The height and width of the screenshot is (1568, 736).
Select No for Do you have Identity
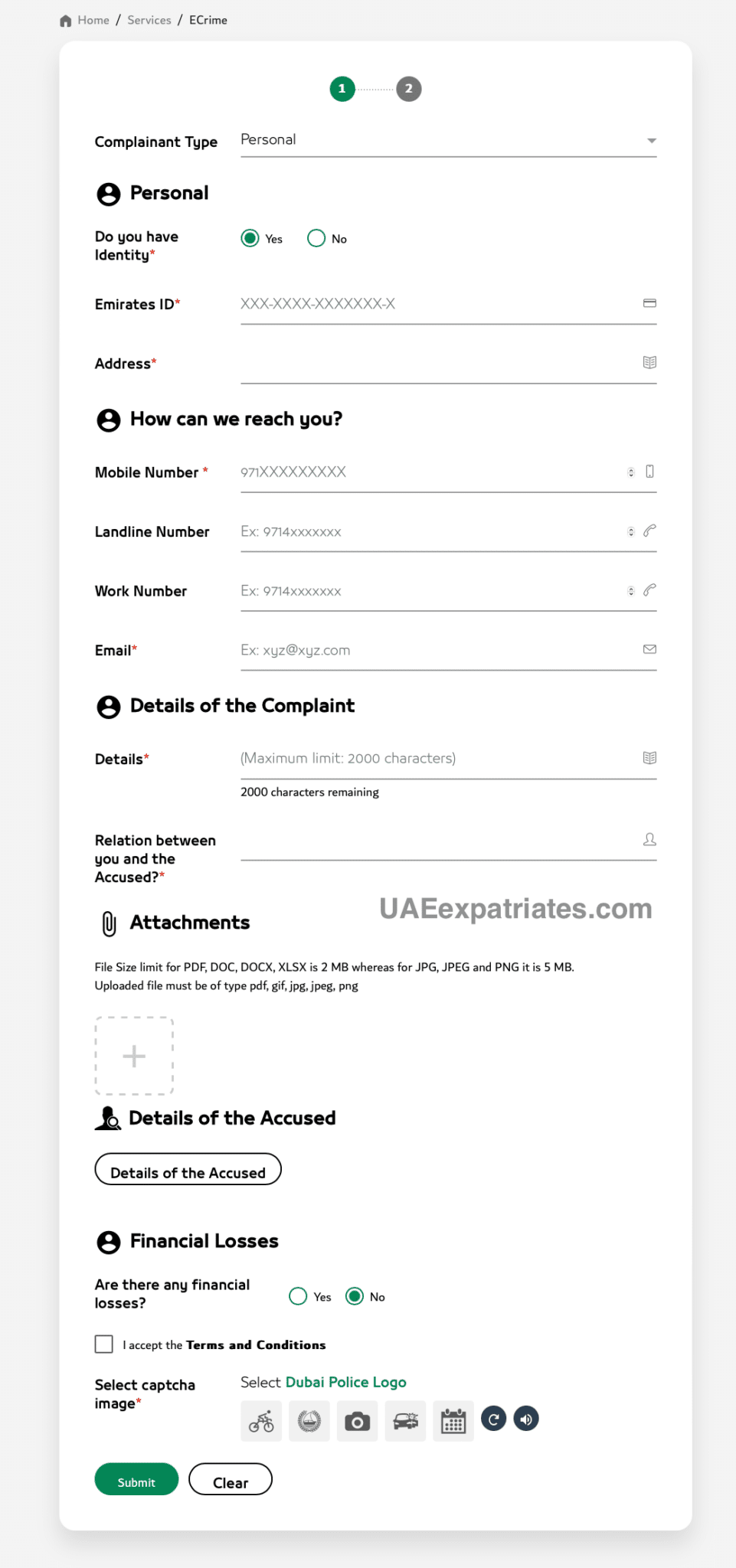click(x=316, y=238)
